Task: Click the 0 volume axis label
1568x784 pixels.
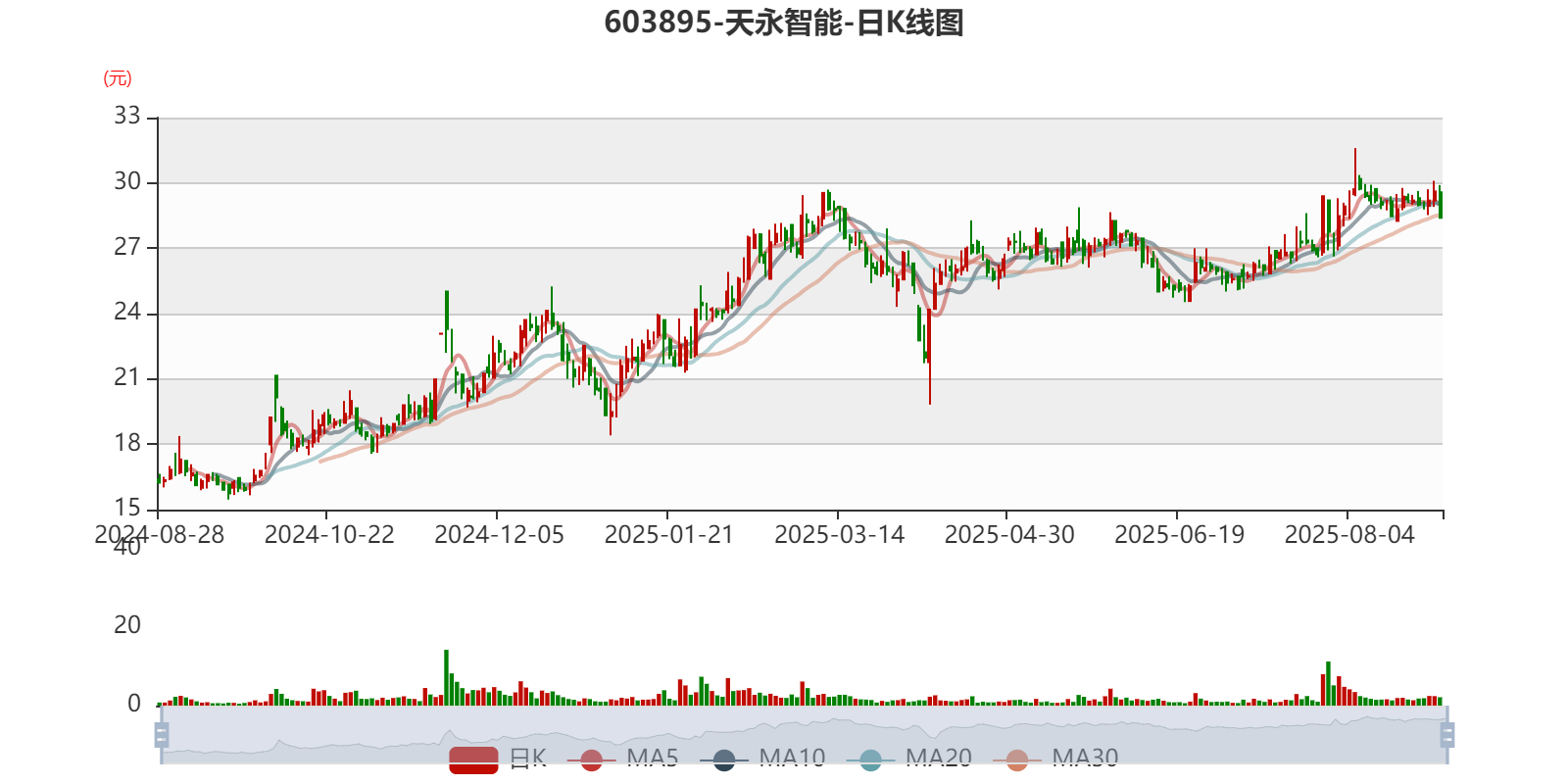Action: 134,704
